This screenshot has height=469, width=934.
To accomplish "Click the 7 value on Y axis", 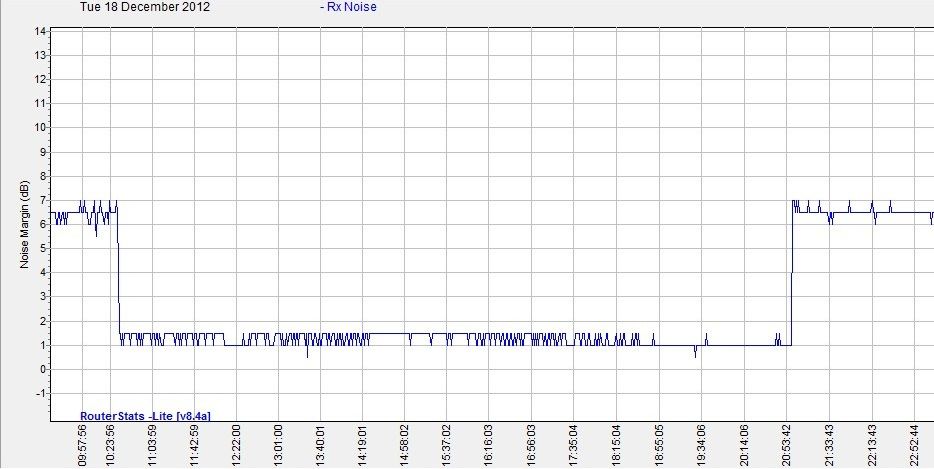I will 43,200.
